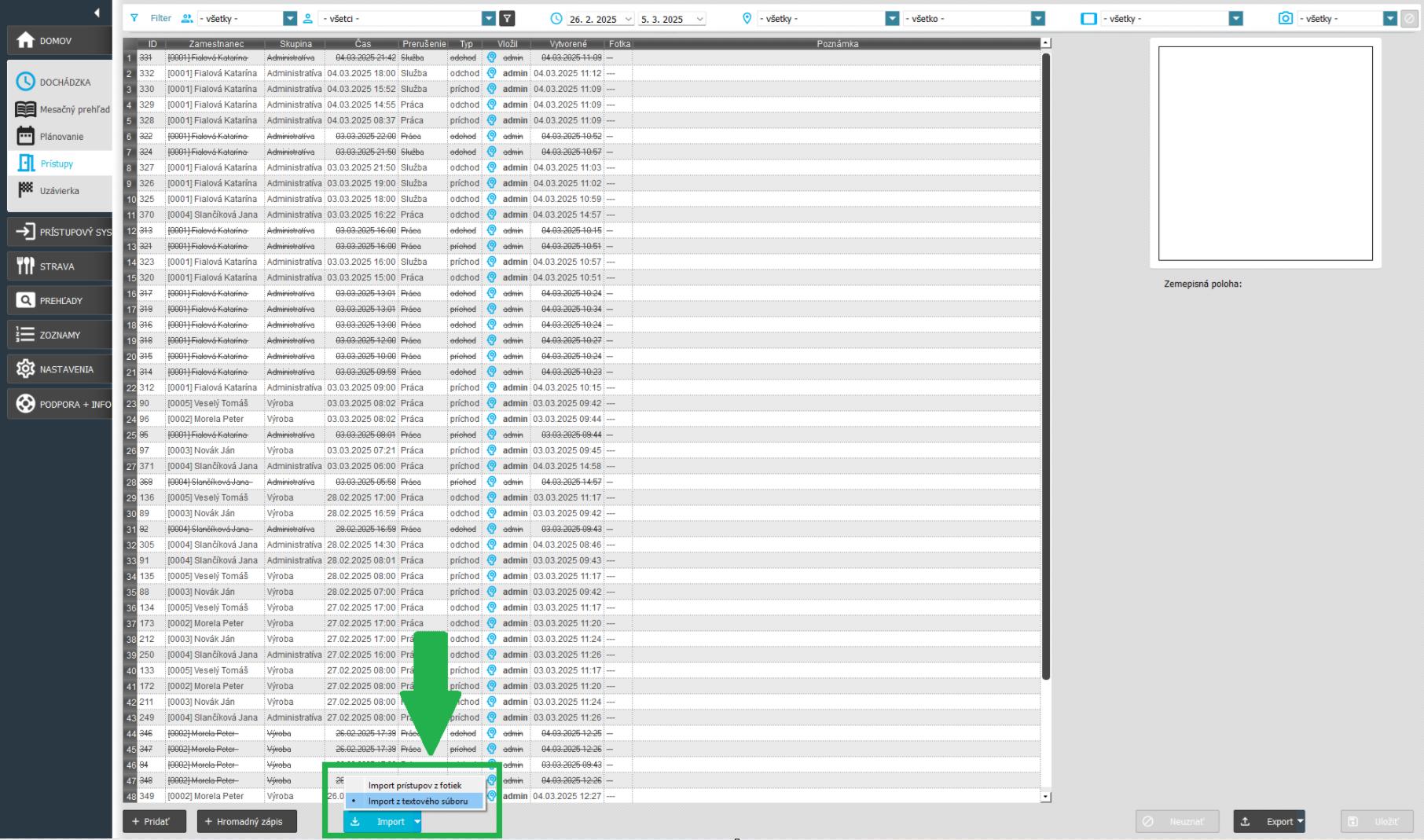The width and height of the screenshot is (1424, 840).
Task: Open Mesačný prehľad monthly overview
Action: (64, 109)
